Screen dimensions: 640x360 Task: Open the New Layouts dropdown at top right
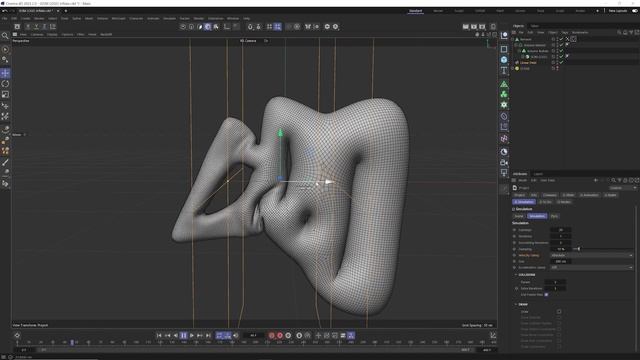click(618, 11)
